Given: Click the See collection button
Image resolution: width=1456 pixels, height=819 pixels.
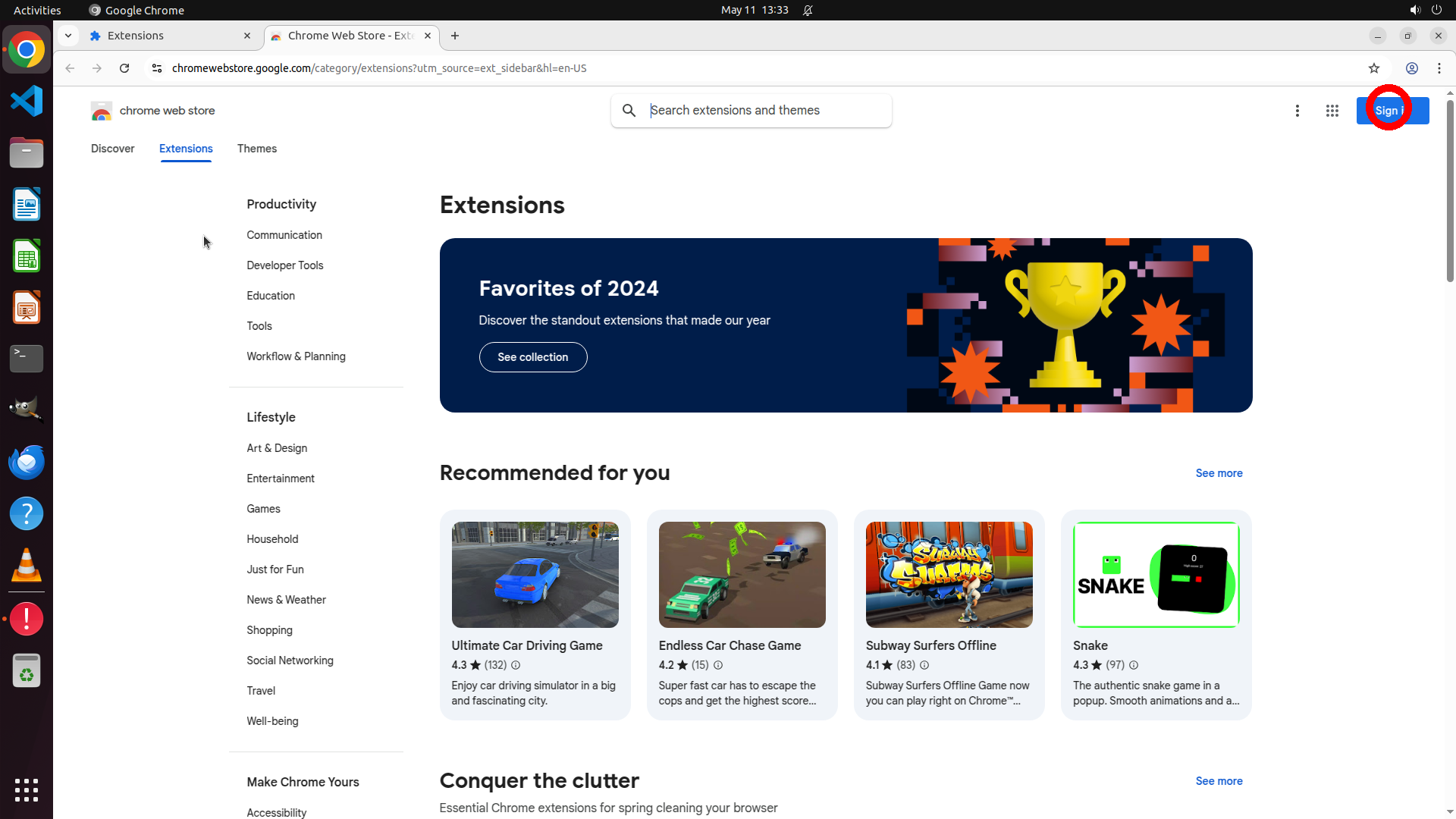Looking at the screenshot, I should tap(532, 357).
